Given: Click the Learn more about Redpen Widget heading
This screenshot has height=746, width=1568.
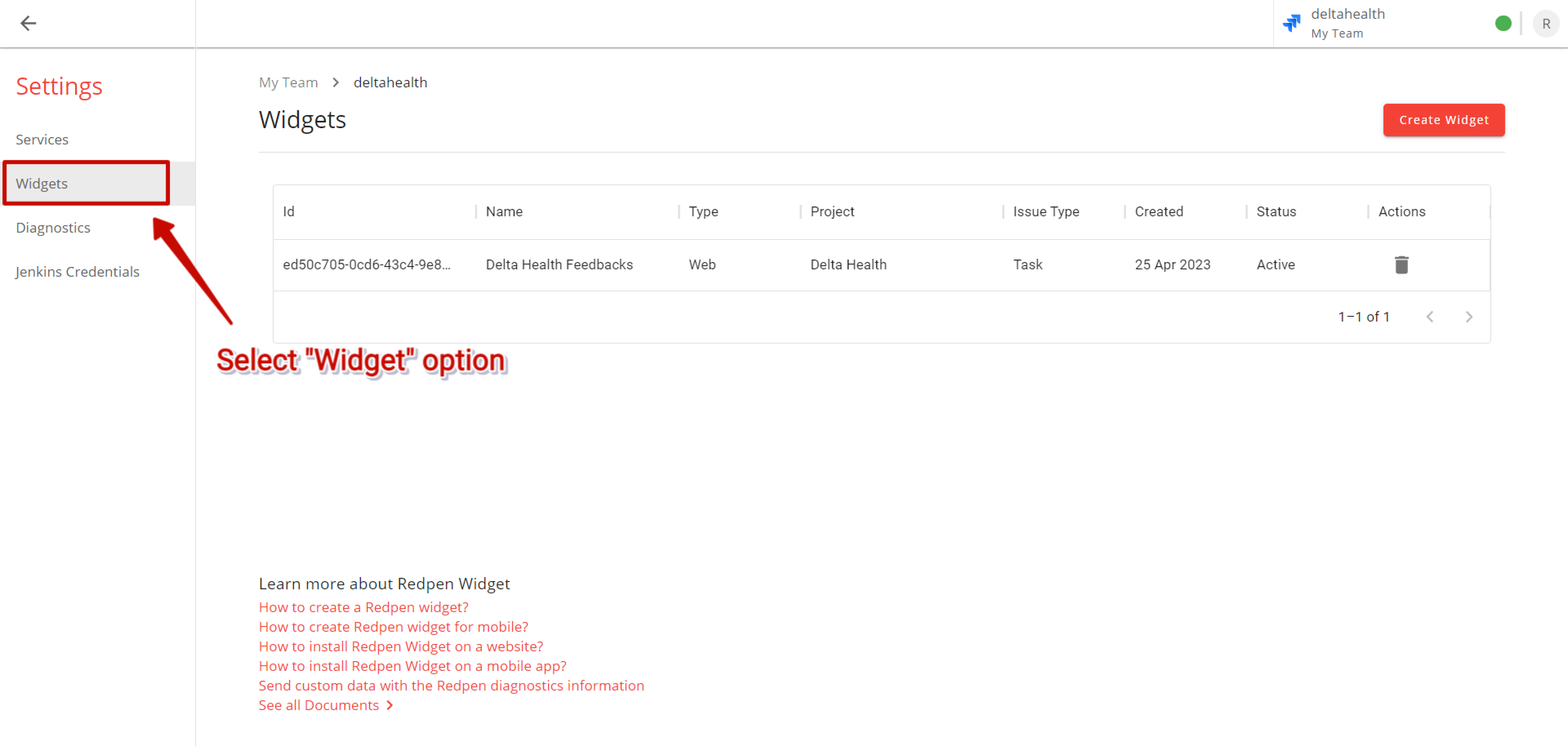Looking at the screenshot, I should click(x=384, y=584).
